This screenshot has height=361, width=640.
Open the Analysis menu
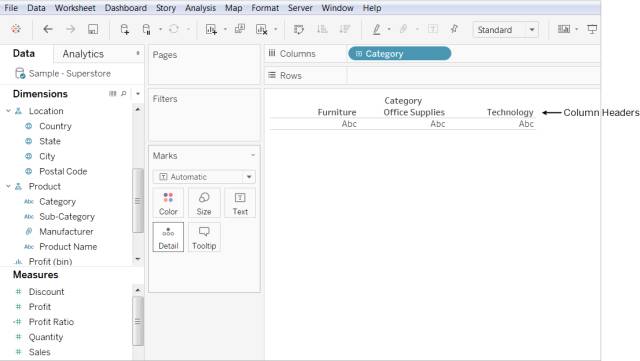(200, 8)
